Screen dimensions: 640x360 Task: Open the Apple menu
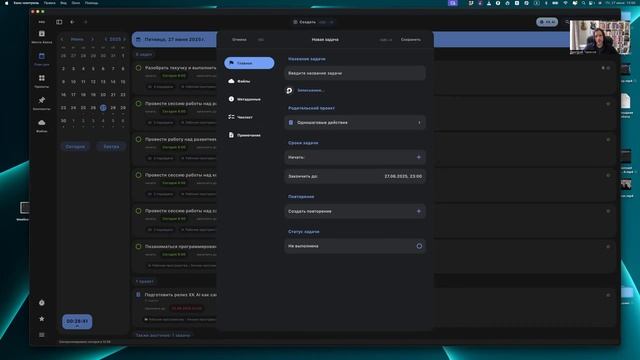6,3
